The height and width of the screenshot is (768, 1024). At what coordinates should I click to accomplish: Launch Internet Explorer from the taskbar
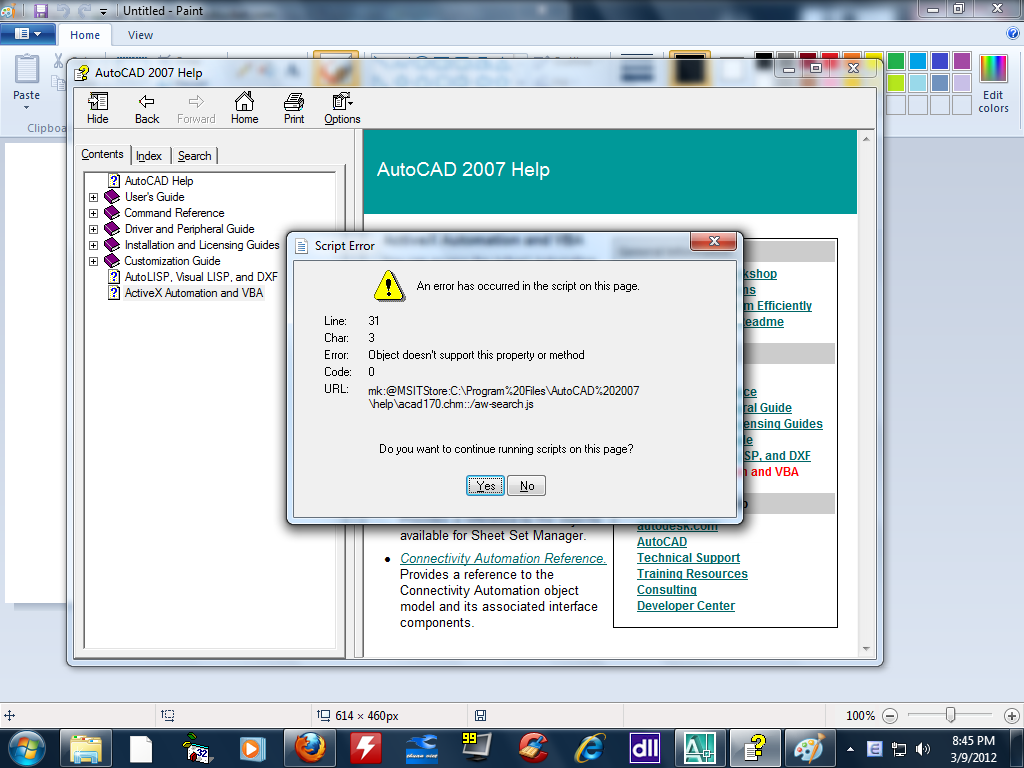[x=590, y=748]
